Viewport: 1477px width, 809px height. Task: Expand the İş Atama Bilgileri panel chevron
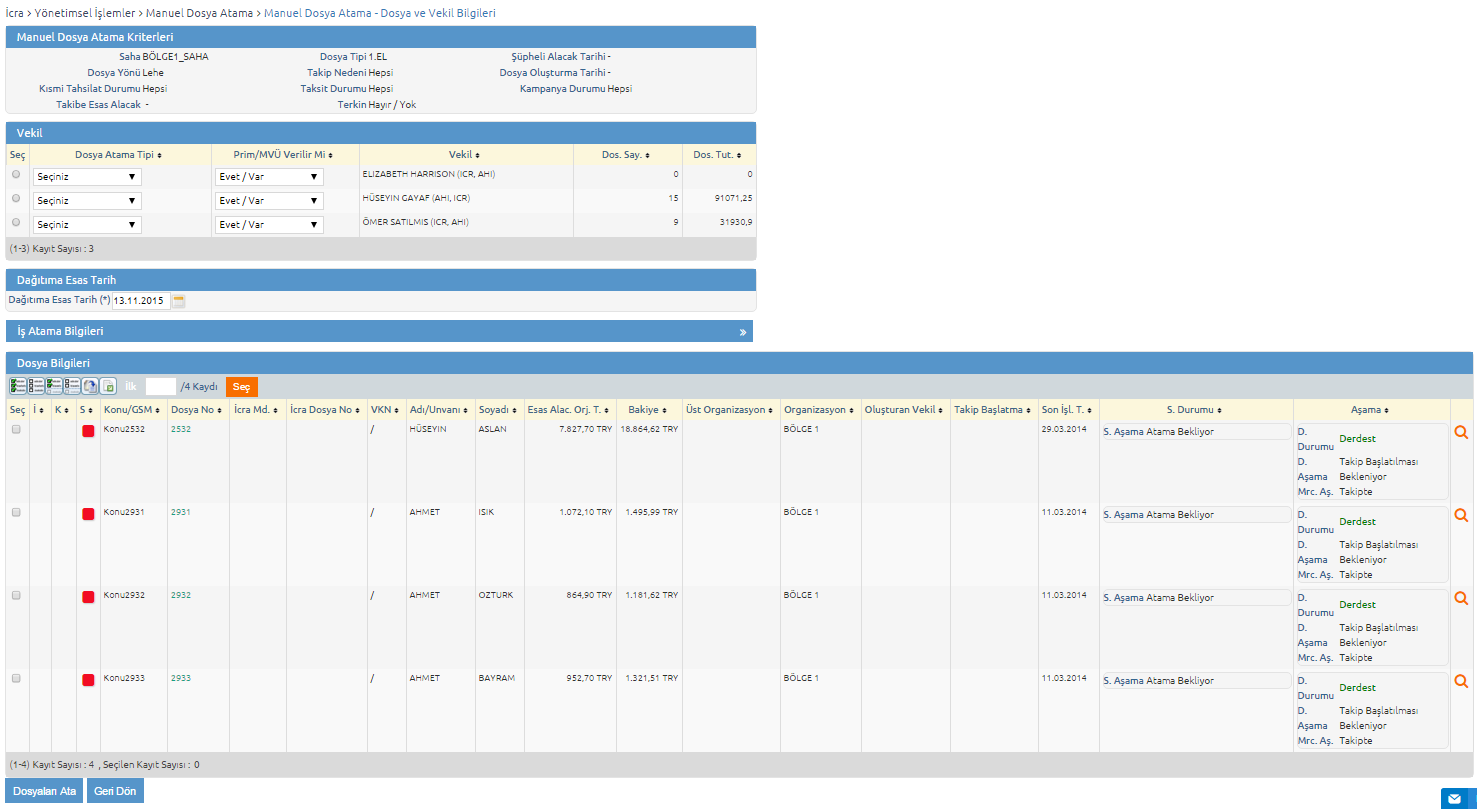[743, 332]
